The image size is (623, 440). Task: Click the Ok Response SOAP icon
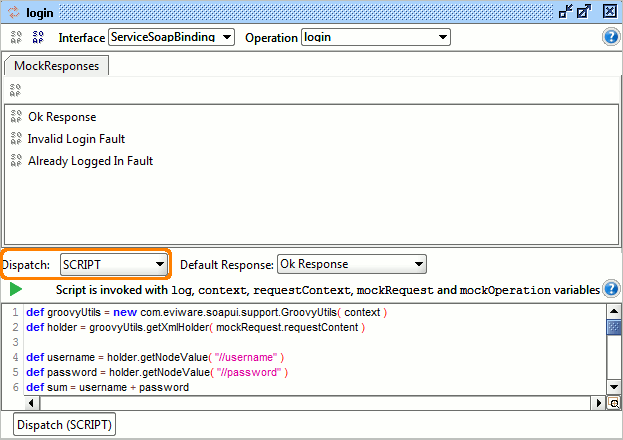click(16, 116)
